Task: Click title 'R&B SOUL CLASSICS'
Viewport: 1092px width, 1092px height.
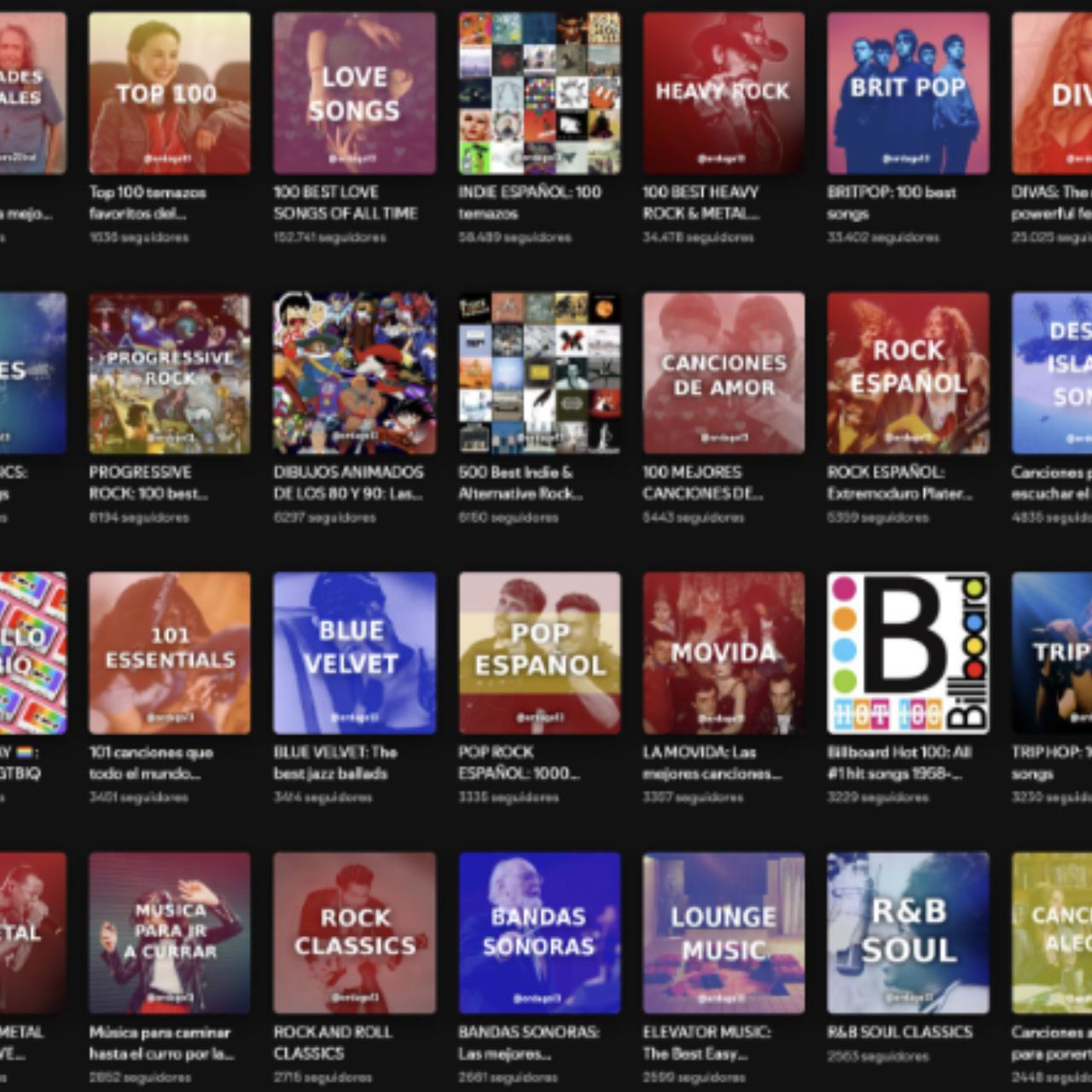Action: click(899, 1031)
